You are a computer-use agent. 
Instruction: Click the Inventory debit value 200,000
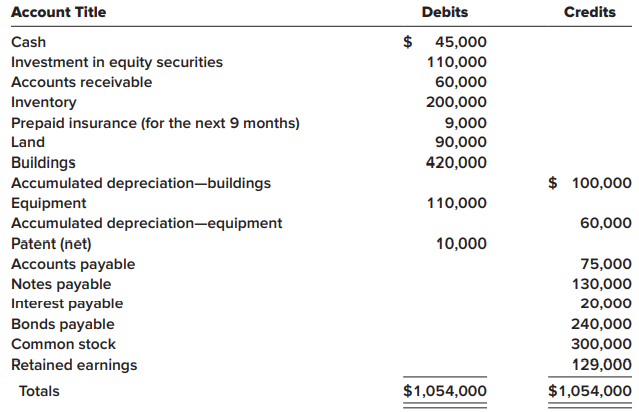(456, 102)
